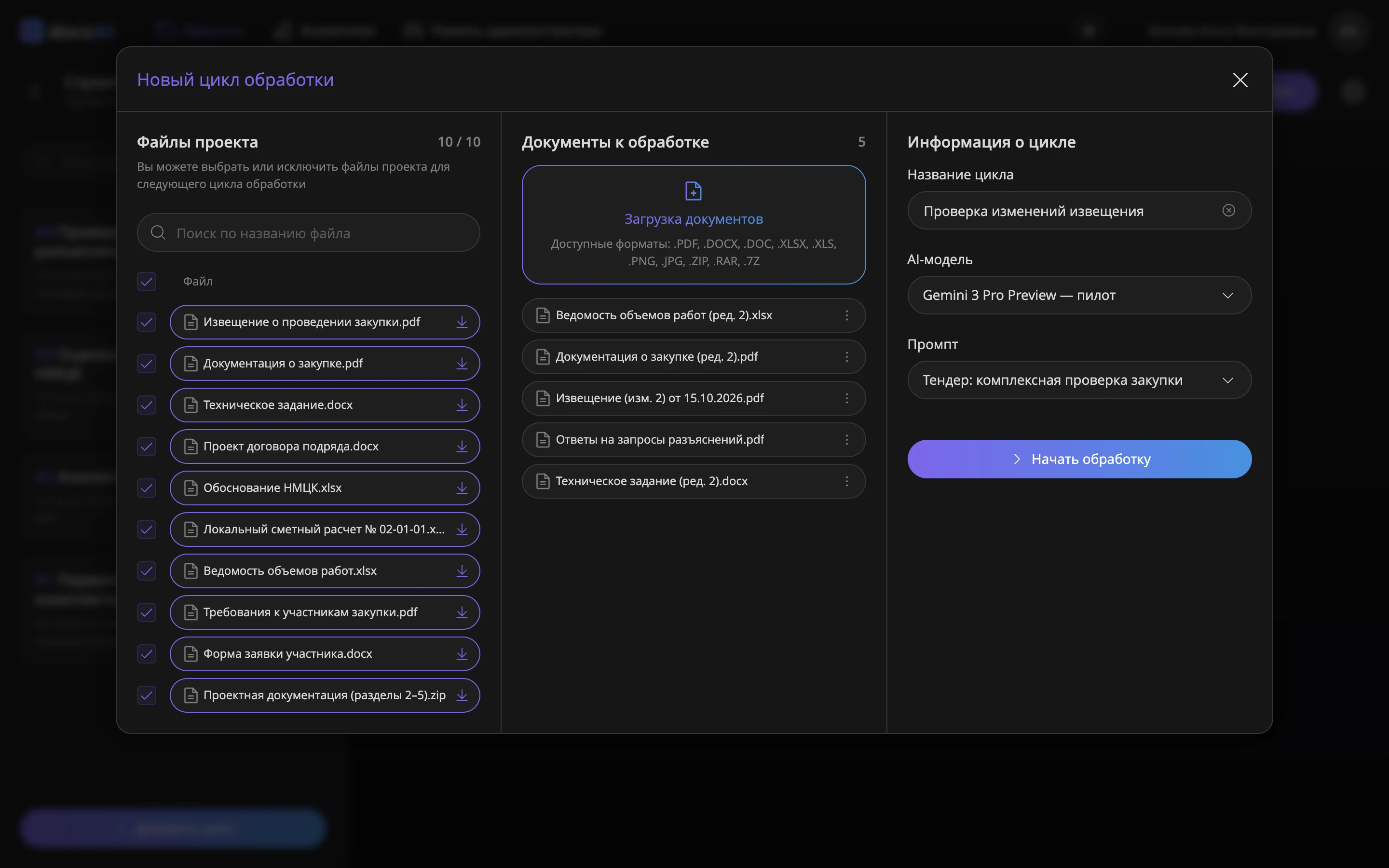
Task: Download the Техническое задание.docx file
Action: 462,405
